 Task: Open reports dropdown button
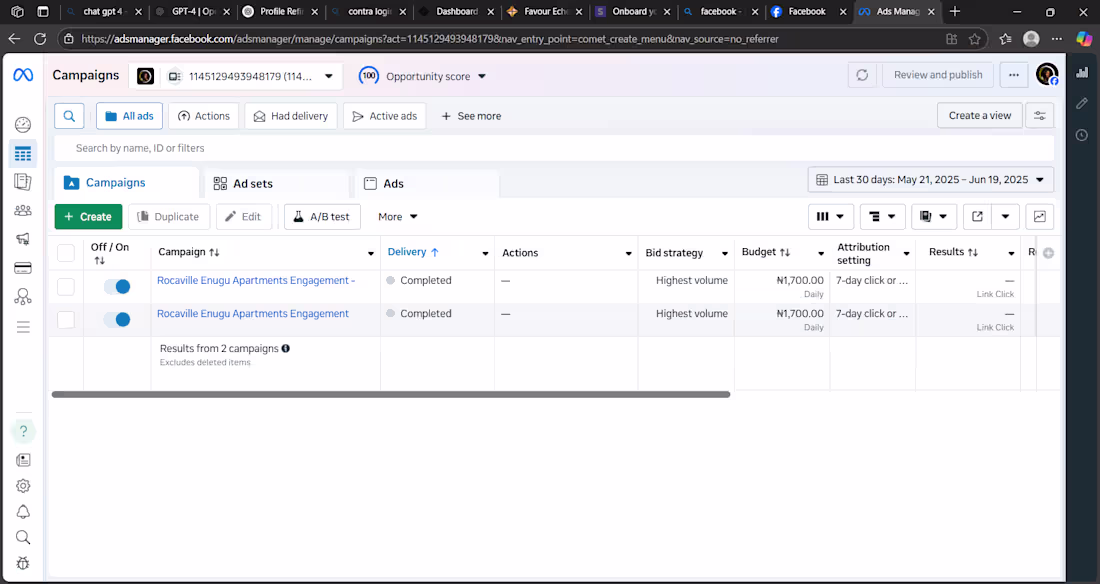pyautogui.click(x=933, y=217)
